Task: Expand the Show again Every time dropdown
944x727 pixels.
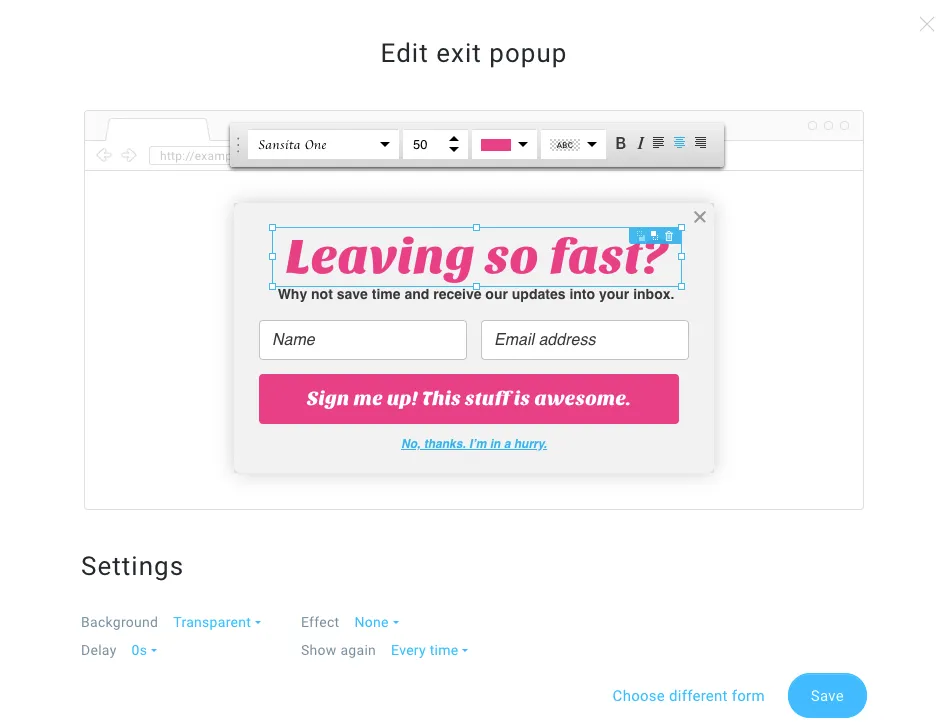Action: click(429, 651)
